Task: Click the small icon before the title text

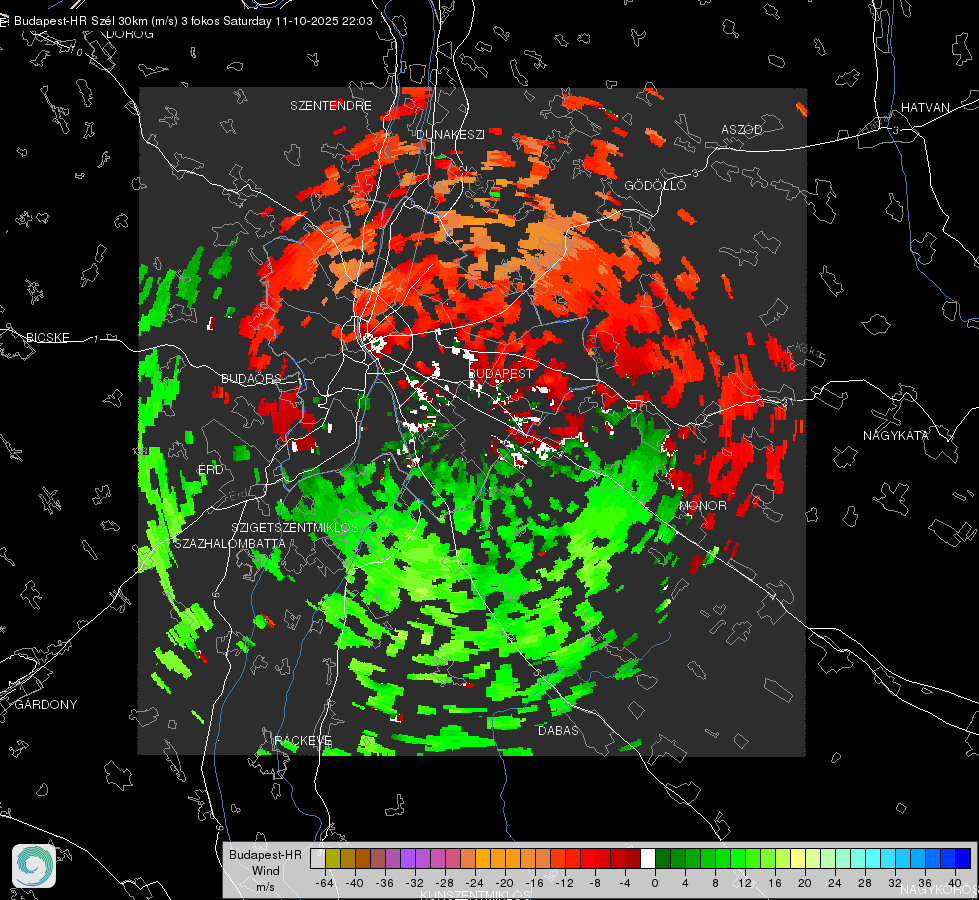Action: tap(4, 21)
